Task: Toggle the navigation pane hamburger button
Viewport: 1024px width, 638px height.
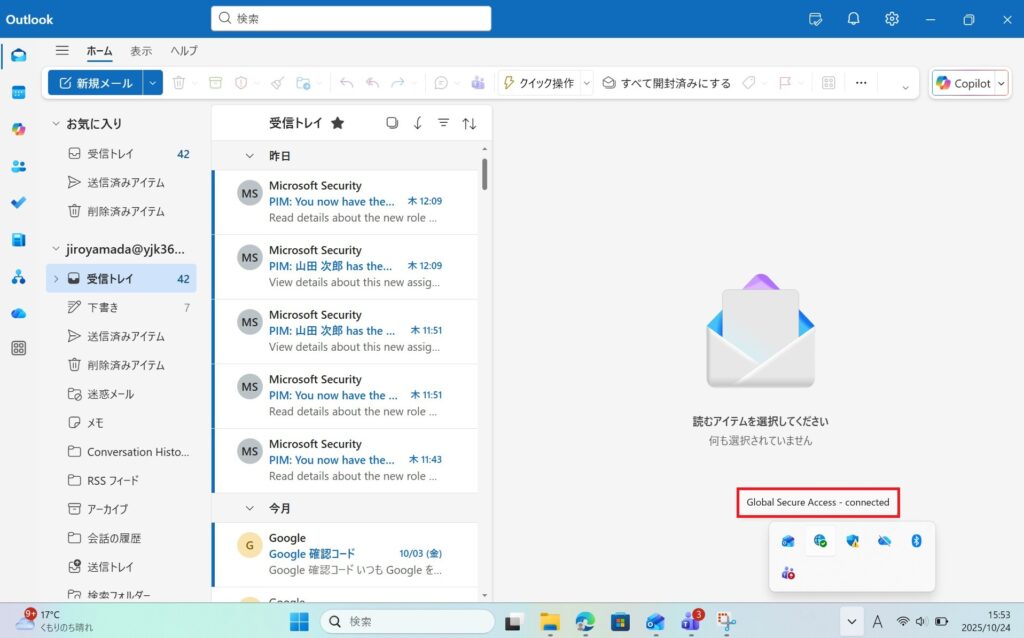Action: (62, 51)
